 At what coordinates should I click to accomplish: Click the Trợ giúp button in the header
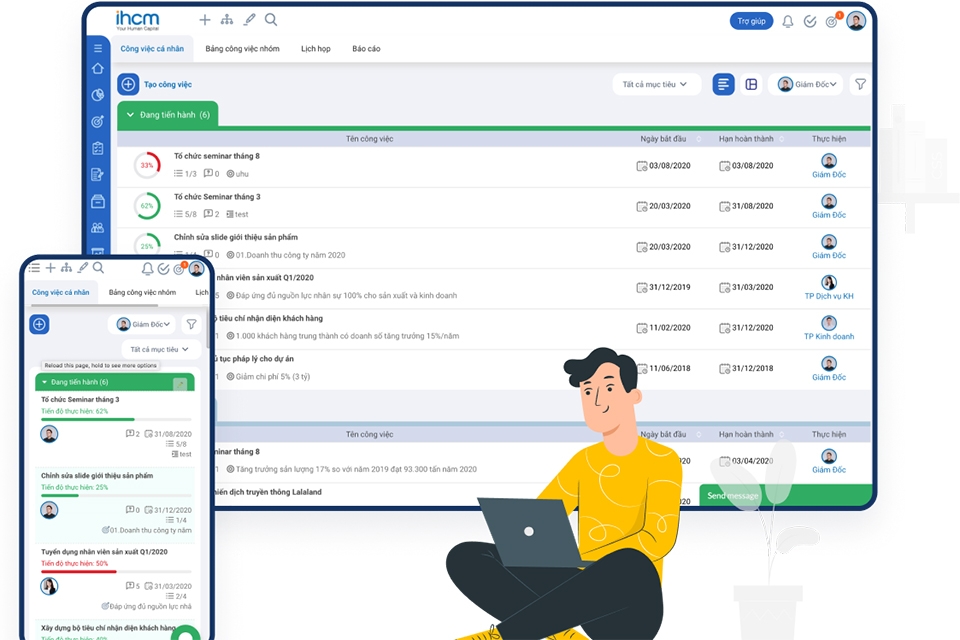752,20
